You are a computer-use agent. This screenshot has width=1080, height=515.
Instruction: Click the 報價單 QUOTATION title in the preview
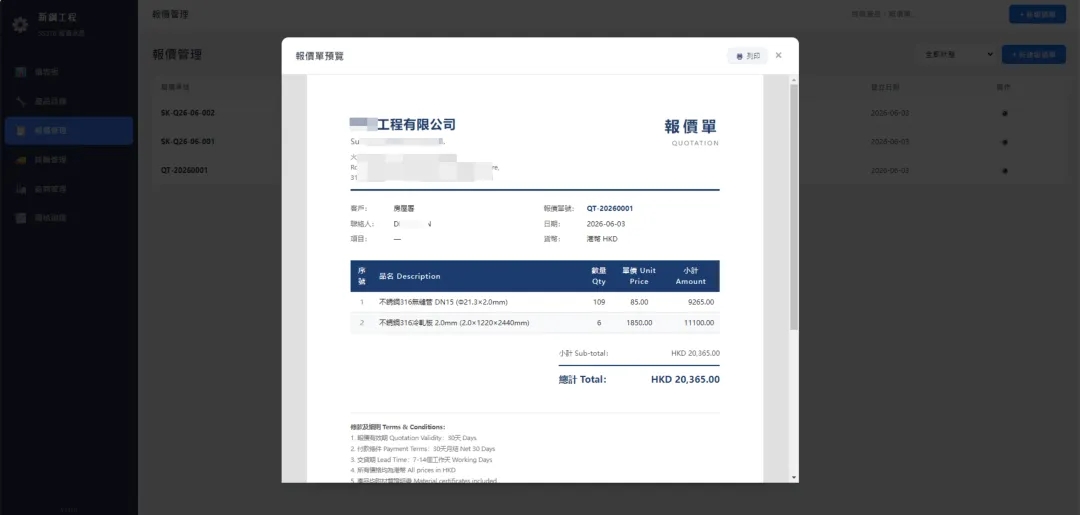(692, 131)
